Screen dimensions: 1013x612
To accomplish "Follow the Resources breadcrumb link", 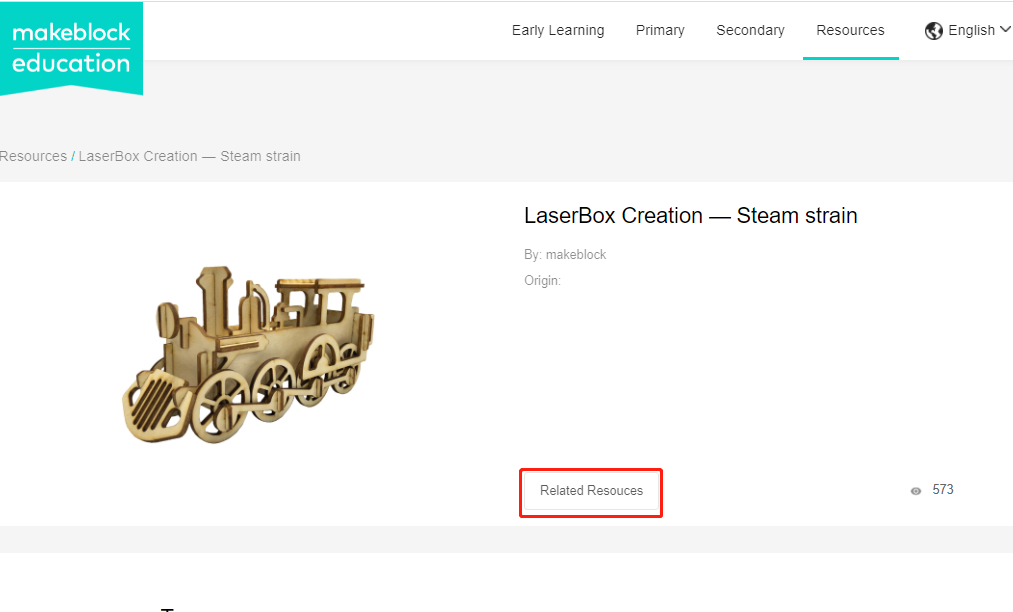I will [33, 156].
